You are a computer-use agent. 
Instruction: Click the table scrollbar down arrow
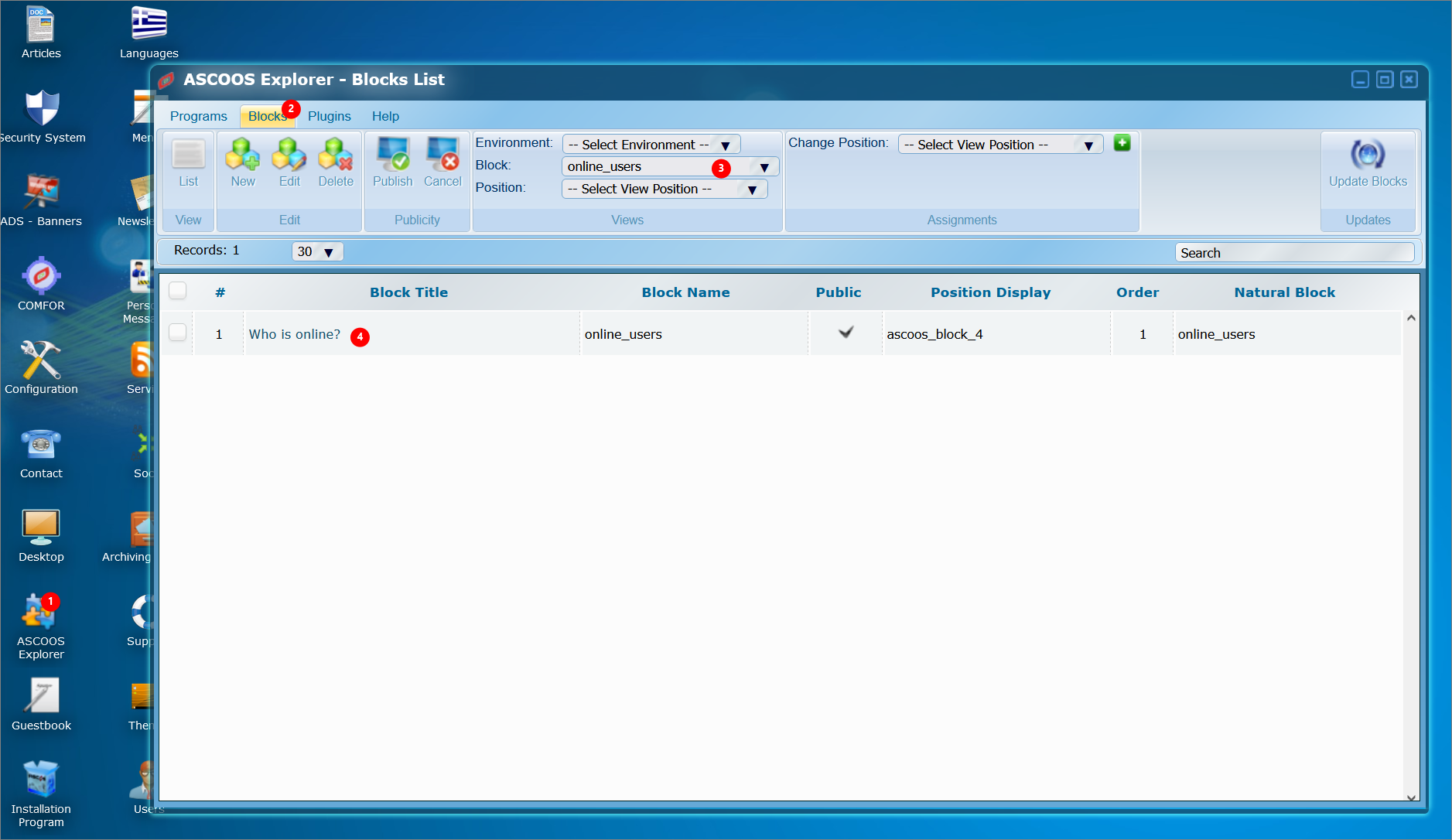pos(1411,797)
